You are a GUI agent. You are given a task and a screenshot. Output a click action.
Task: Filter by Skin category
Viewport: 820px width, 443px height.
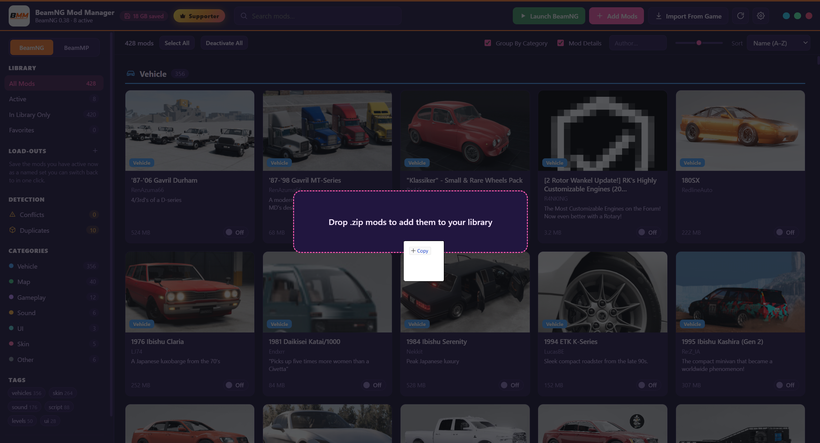tap(53, 344)
